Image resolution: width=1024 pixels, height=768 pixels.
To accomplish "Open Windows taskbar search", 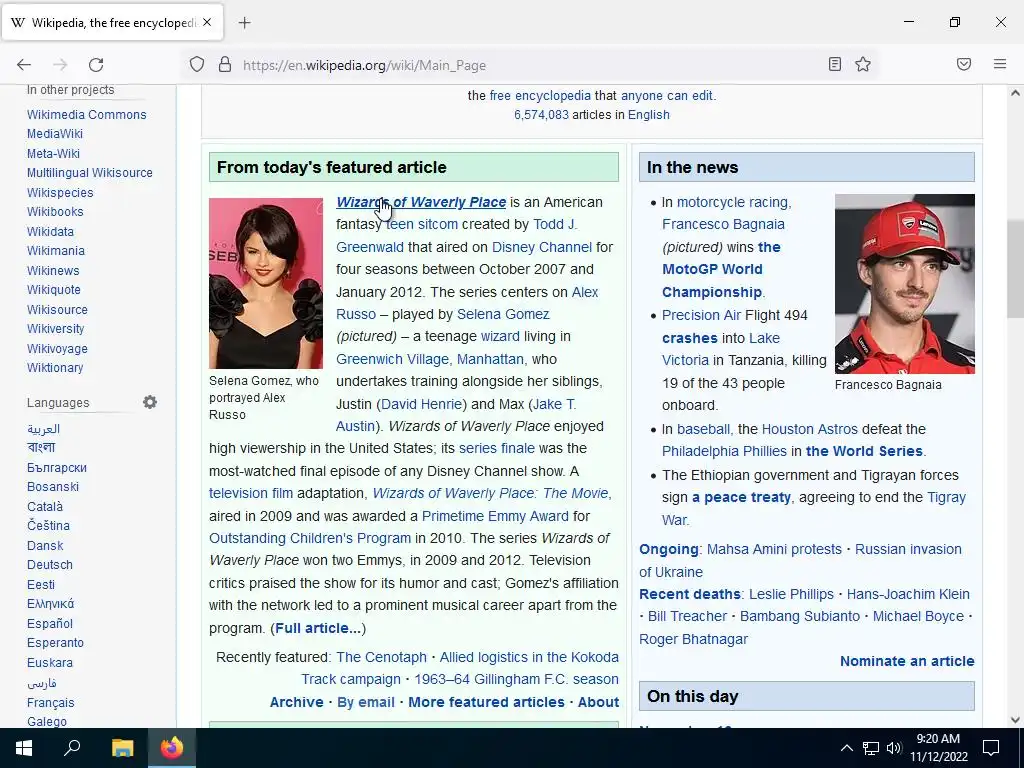I will (x=72, y=747).
